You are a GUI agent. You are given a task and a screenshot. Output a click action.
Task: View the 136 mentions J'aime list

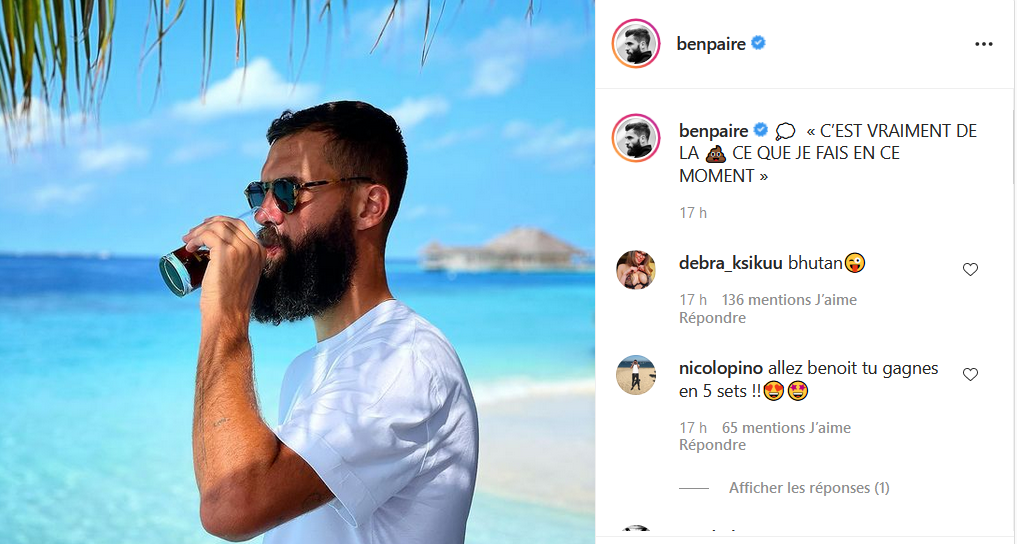pyautogui.click(x=789, y=300)
